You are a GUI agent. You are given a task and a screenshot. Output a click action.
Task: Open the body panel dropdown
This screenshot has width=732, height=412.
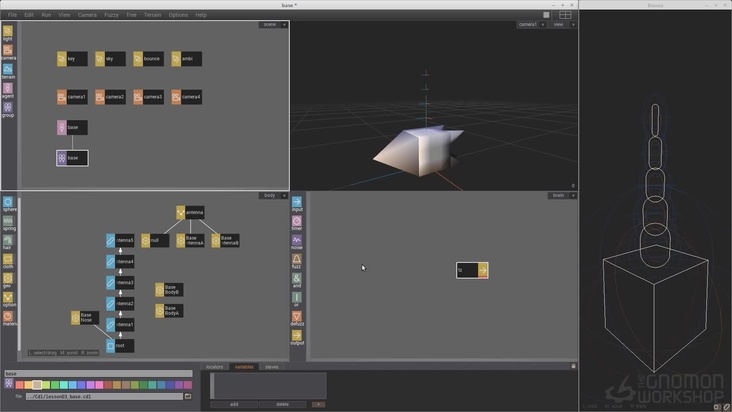click(x=284, y=196)
